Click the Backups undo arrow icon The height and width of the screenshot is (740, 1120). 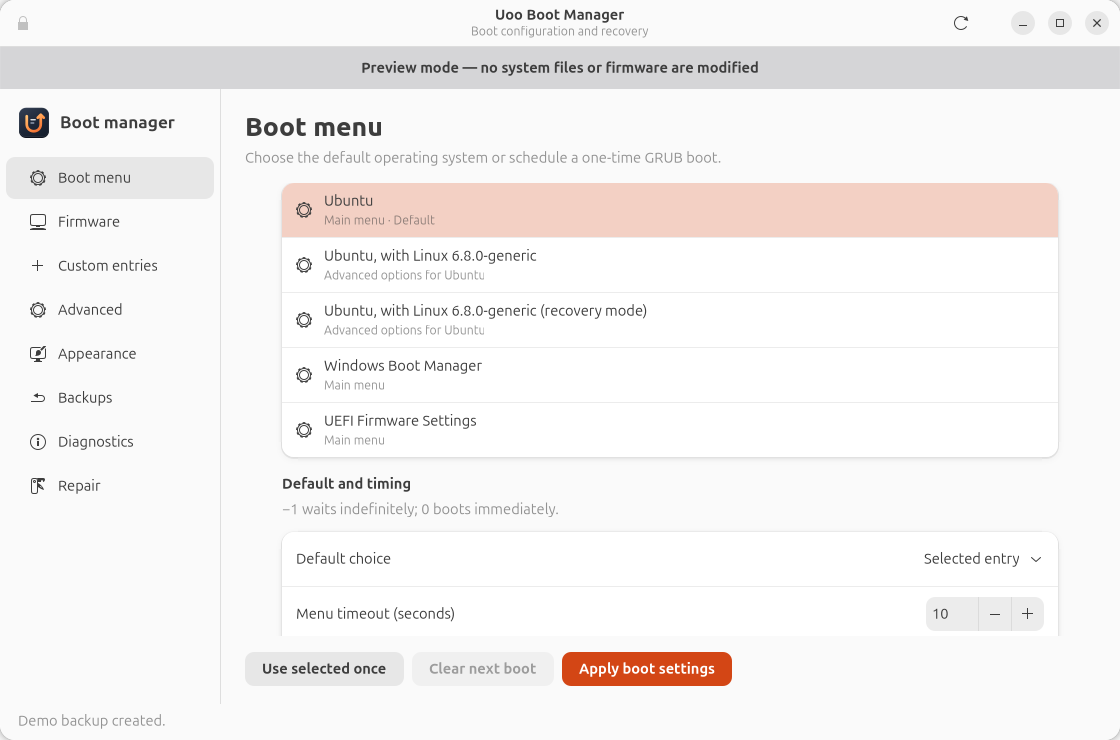pyautogui.click(x=38, y=398)
